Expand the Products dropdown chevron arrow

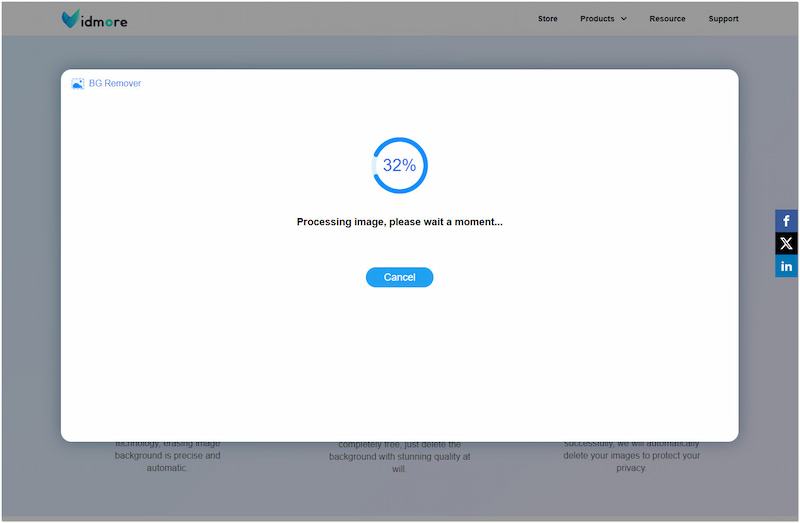pos(623,19)
